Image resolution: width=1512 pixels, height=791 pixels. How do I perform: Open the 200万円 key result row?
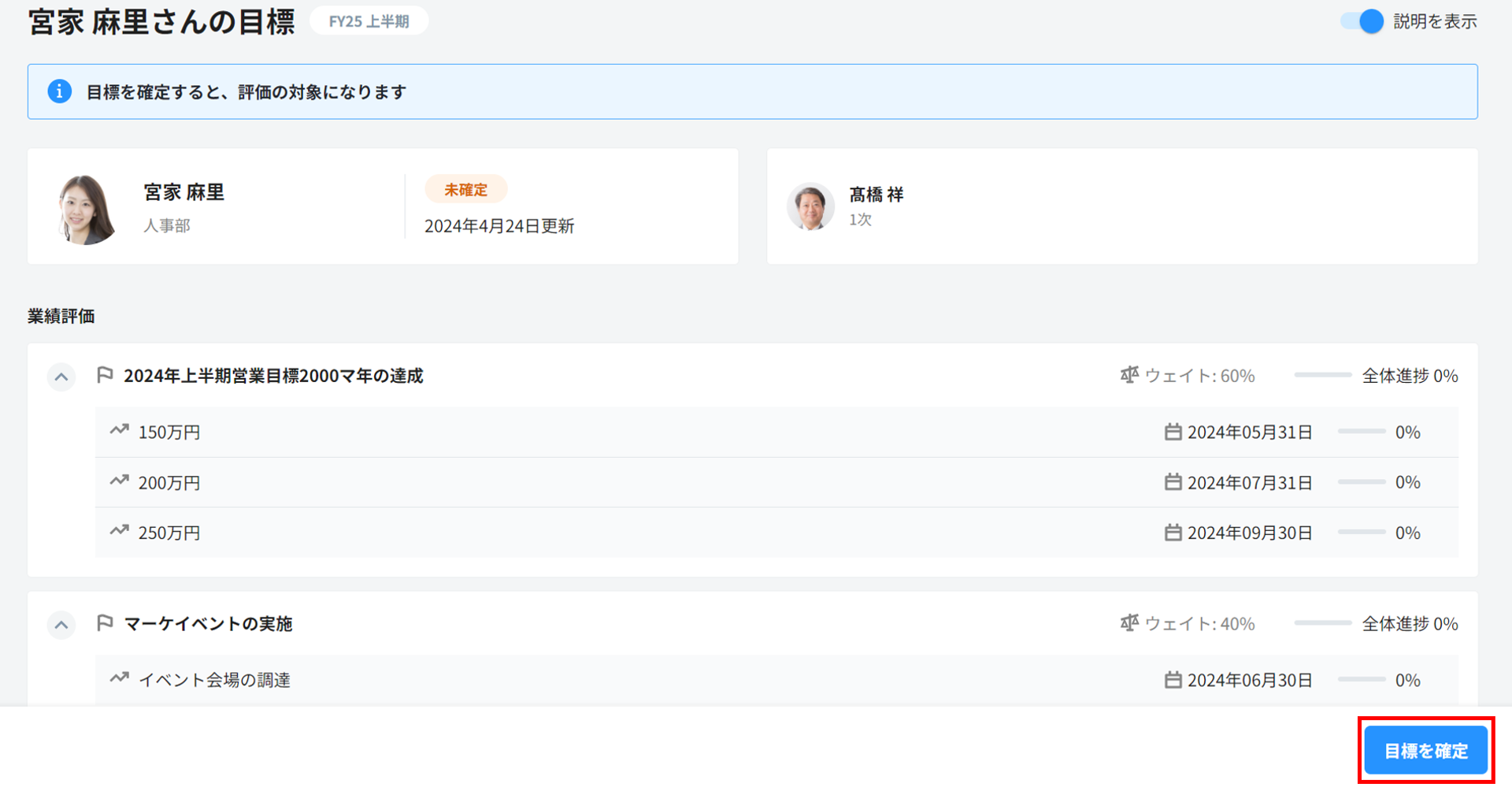coord(169,483)
